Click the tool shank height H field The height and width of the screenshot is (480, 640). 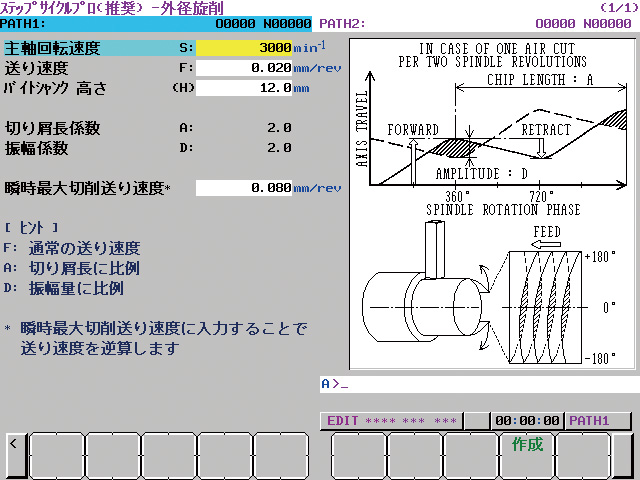tap(244, 88)
